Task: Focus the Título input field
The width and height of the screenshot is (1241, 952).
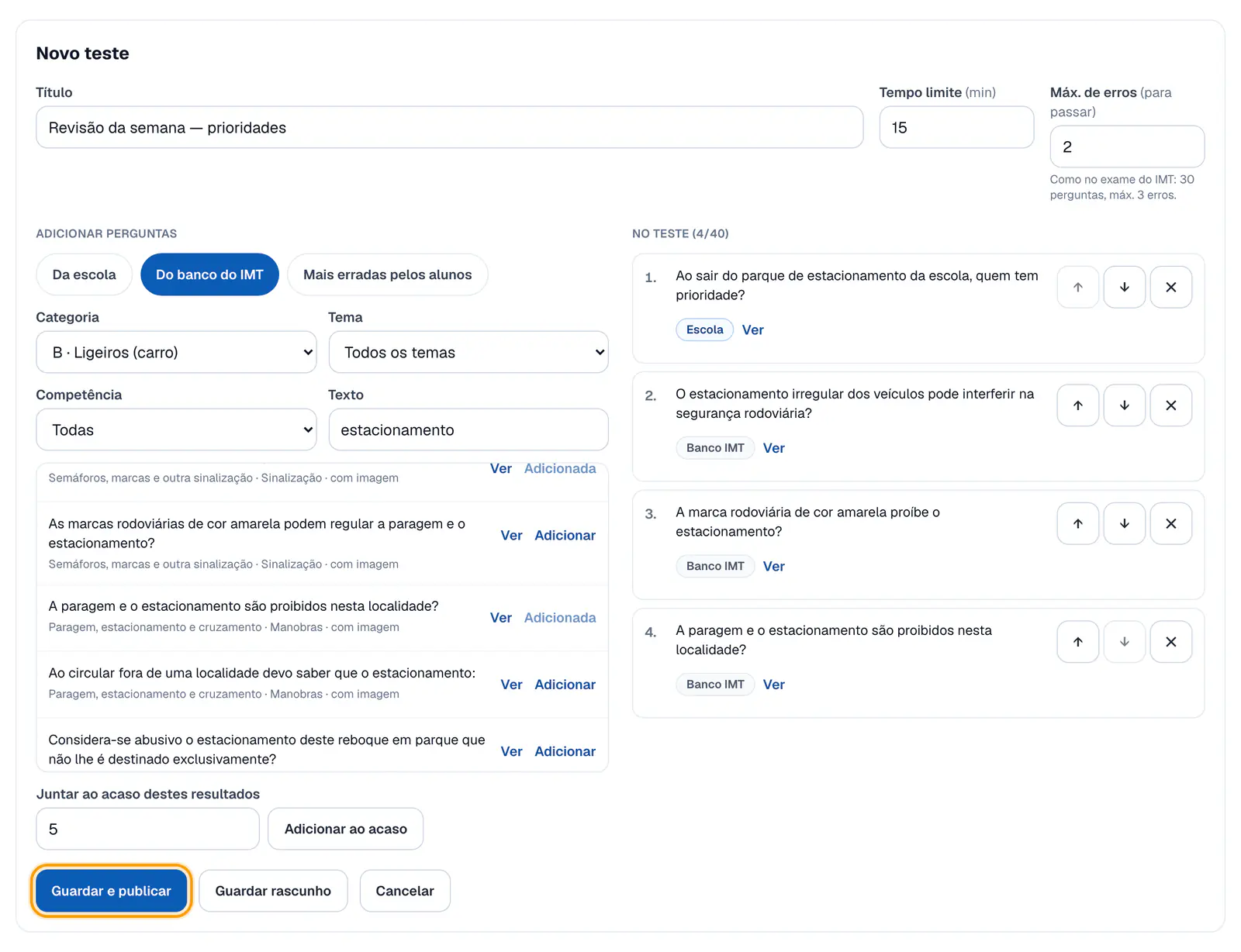Action: [450, 127]
